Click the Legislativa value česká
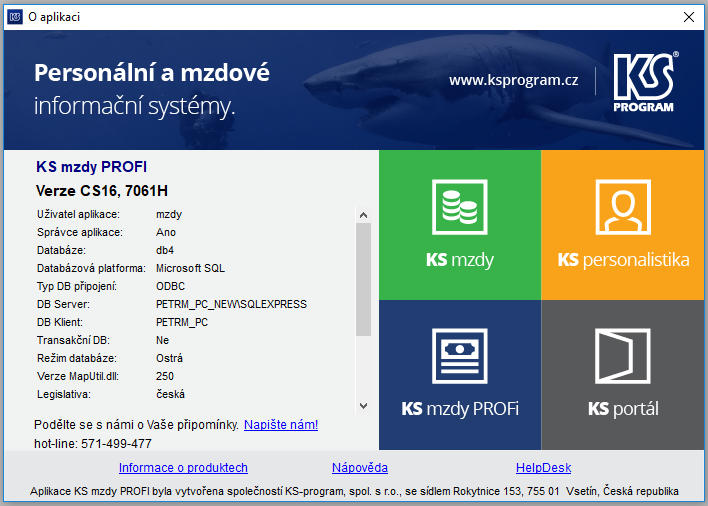 170,395
